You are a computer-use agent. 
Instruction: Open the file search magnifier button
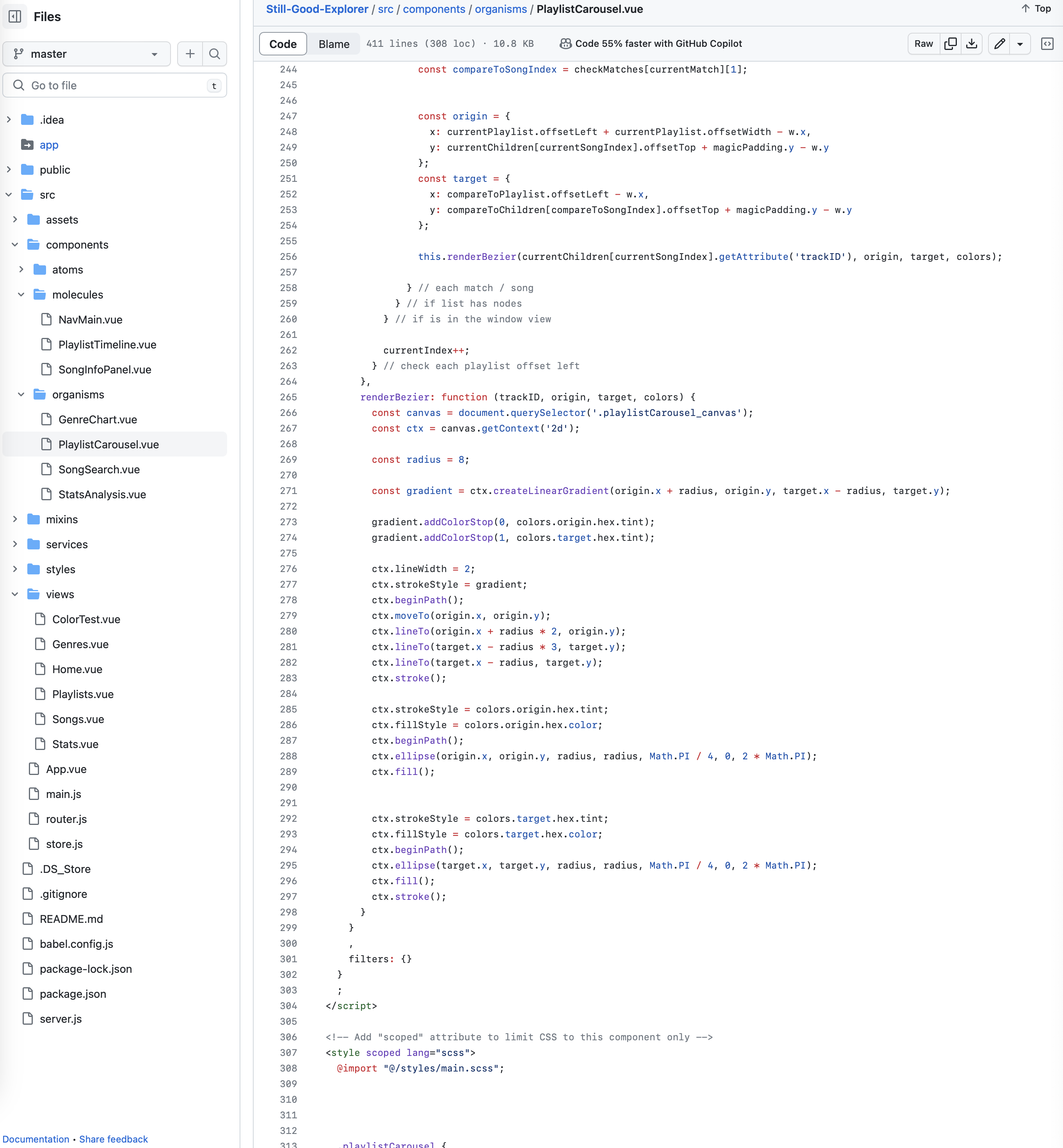pos(215,53)
